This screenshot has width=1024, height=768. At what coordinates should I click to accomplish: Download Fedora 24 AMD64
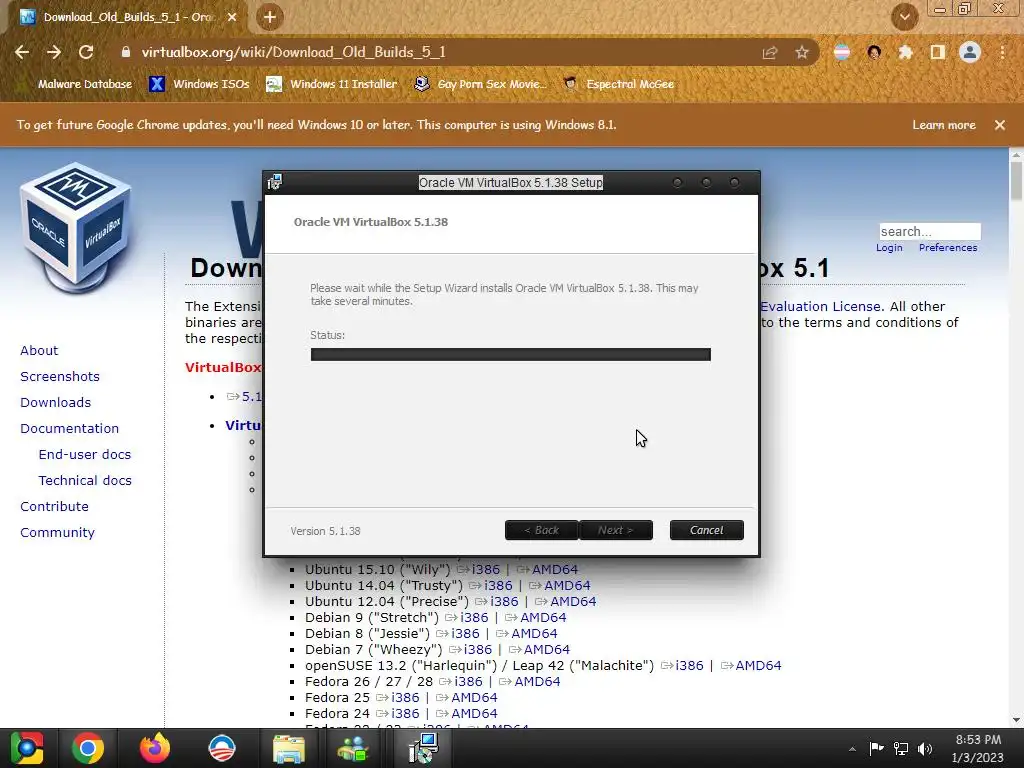pyautogui.click(x=474, y=714)
